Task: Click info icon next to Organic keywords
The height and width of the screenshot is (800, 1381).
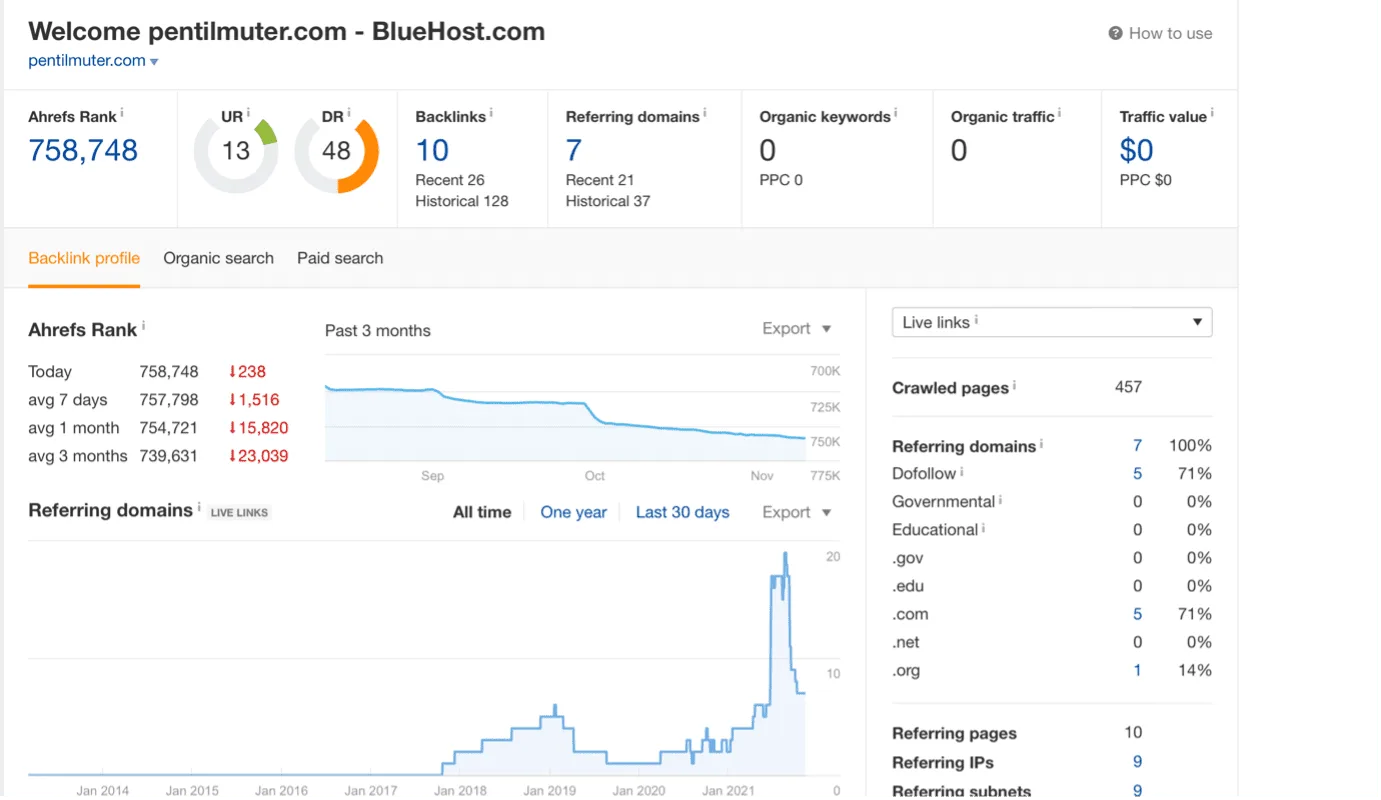Action: [896, 113]
